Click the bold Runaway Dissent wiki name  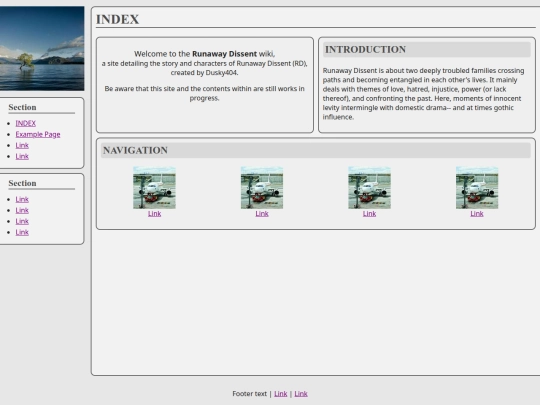pos(225,54)
